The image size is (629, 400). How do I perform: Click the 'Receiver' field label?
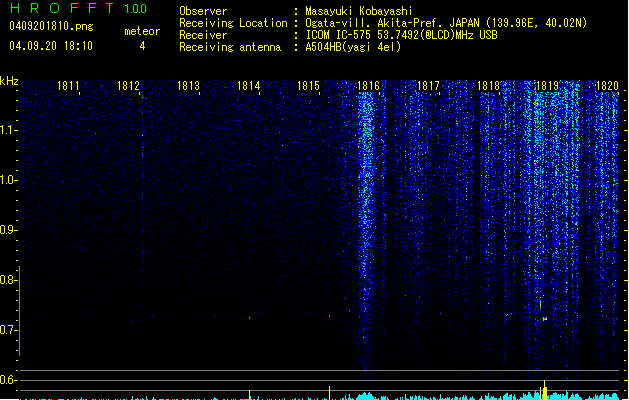click(x=203, y=35)
